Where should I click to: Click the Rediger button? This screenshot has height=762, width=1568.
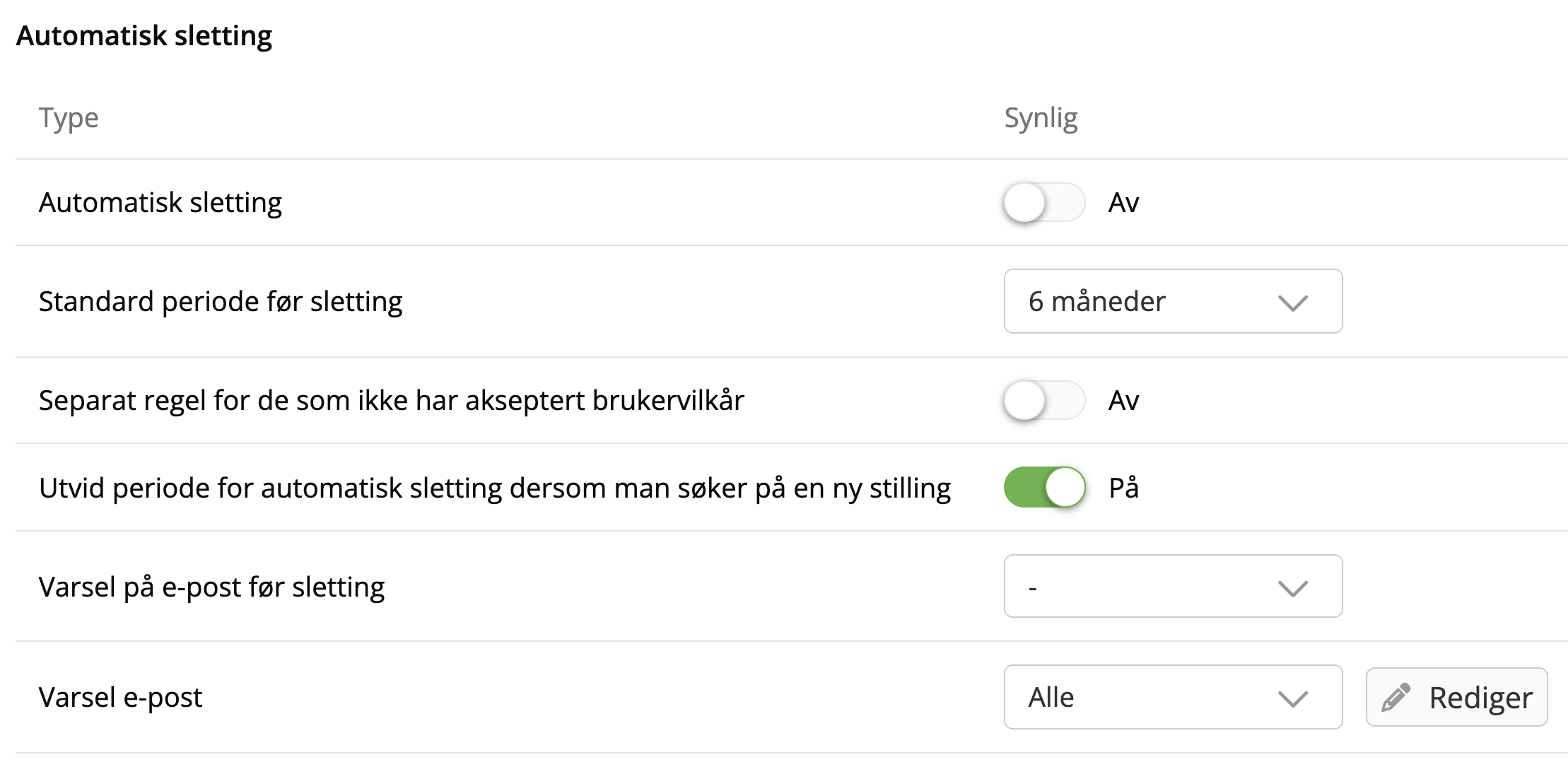(1457, 698)
